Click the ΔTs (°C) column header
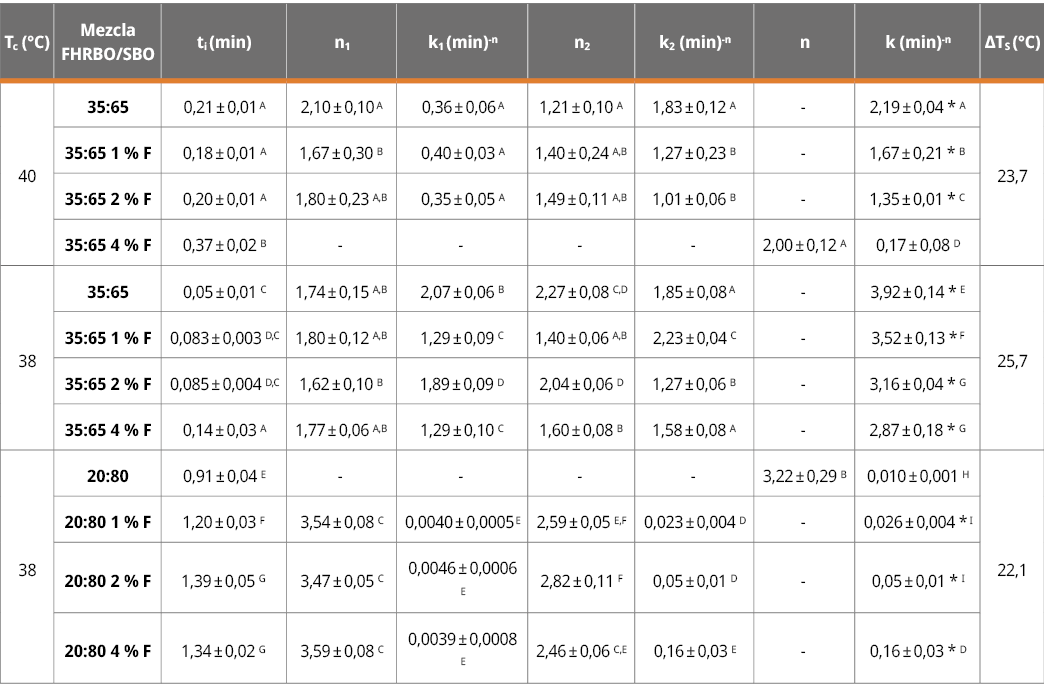 [x=1011, y=43]
